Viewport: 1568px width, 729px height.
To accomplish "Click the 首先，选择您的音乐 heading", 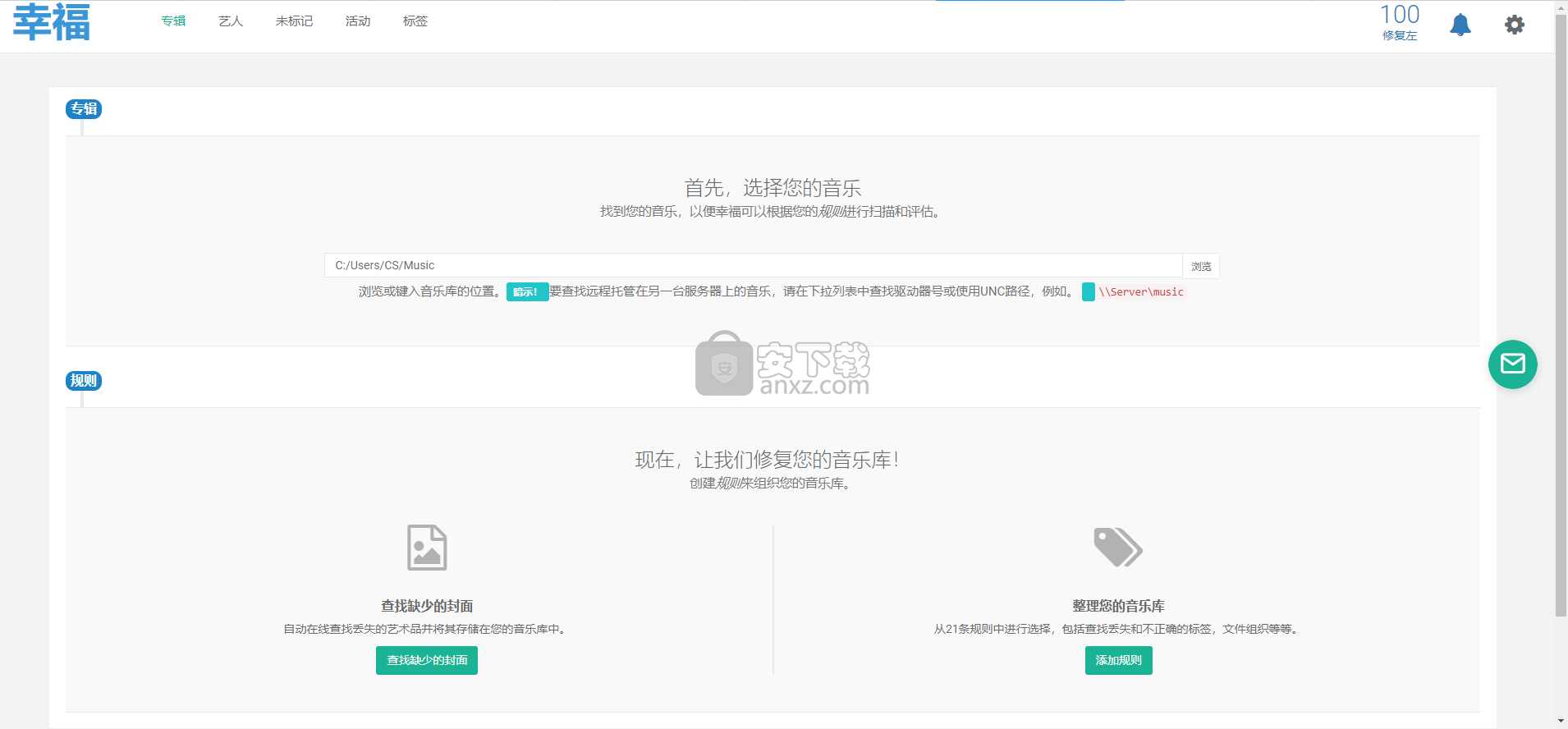I will [x=773, y=188].
